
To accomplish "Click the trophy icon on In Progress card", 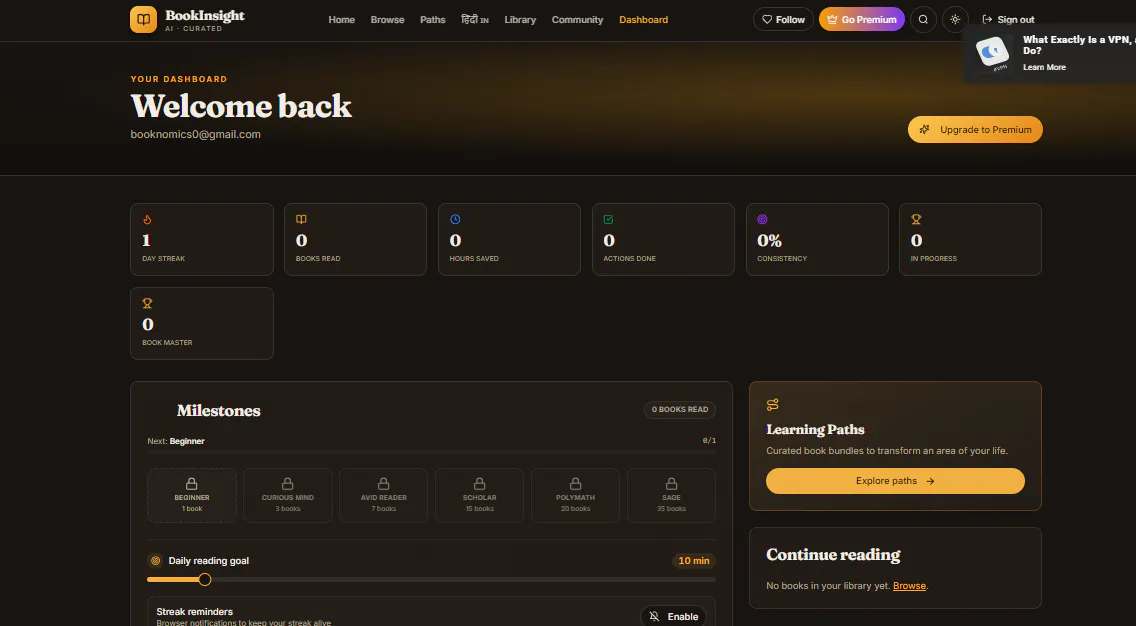I will [x=916, y=220].
